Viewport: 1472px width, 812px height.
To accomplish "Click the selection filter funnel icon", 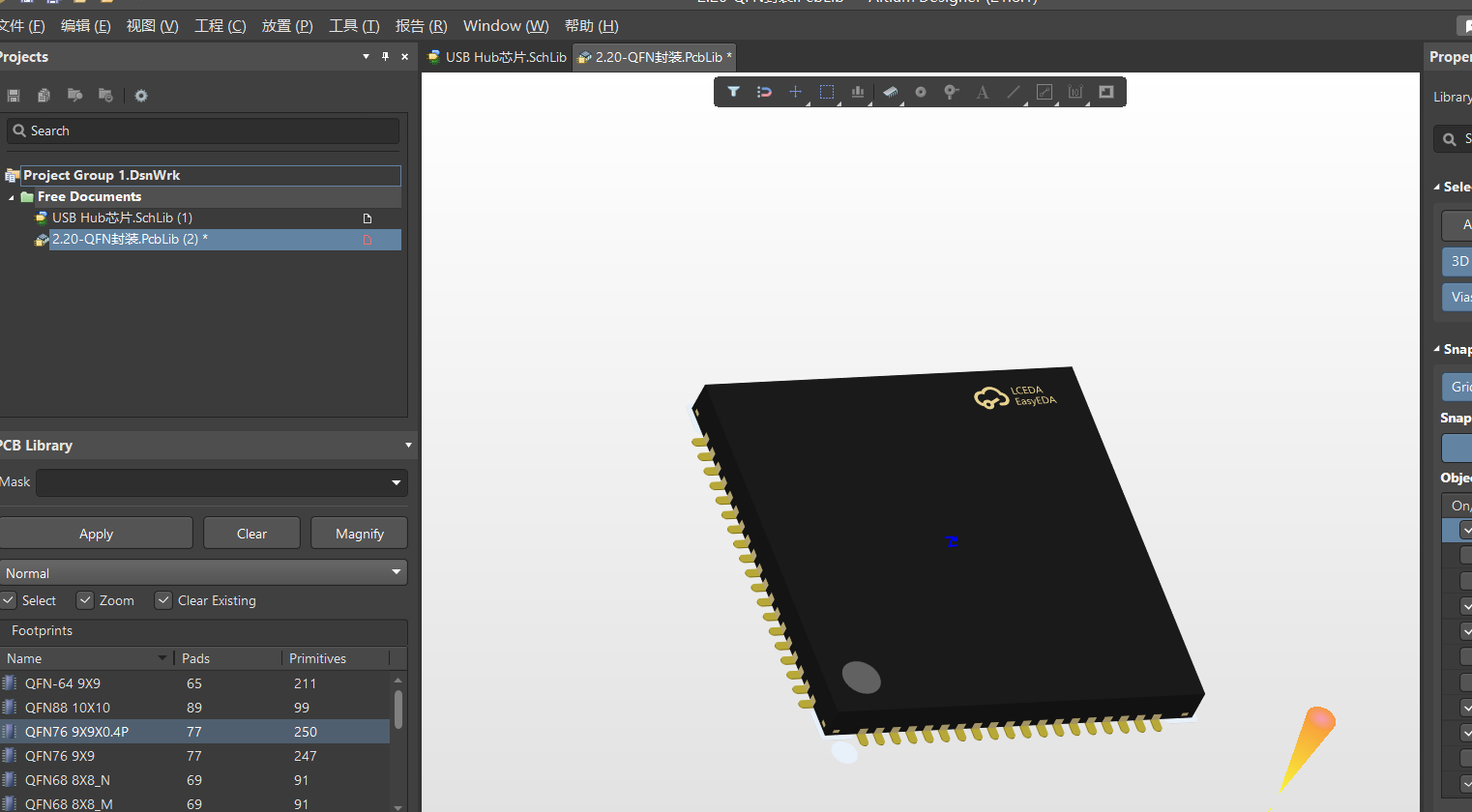I will click(x=734, y=92).
